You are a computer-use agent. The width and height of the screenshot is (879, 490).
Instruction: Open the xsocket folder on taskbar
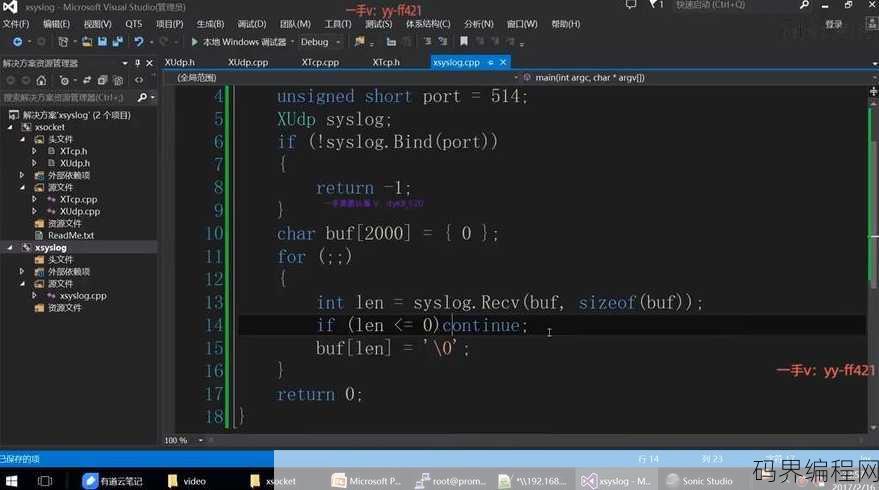coord(273,480)
